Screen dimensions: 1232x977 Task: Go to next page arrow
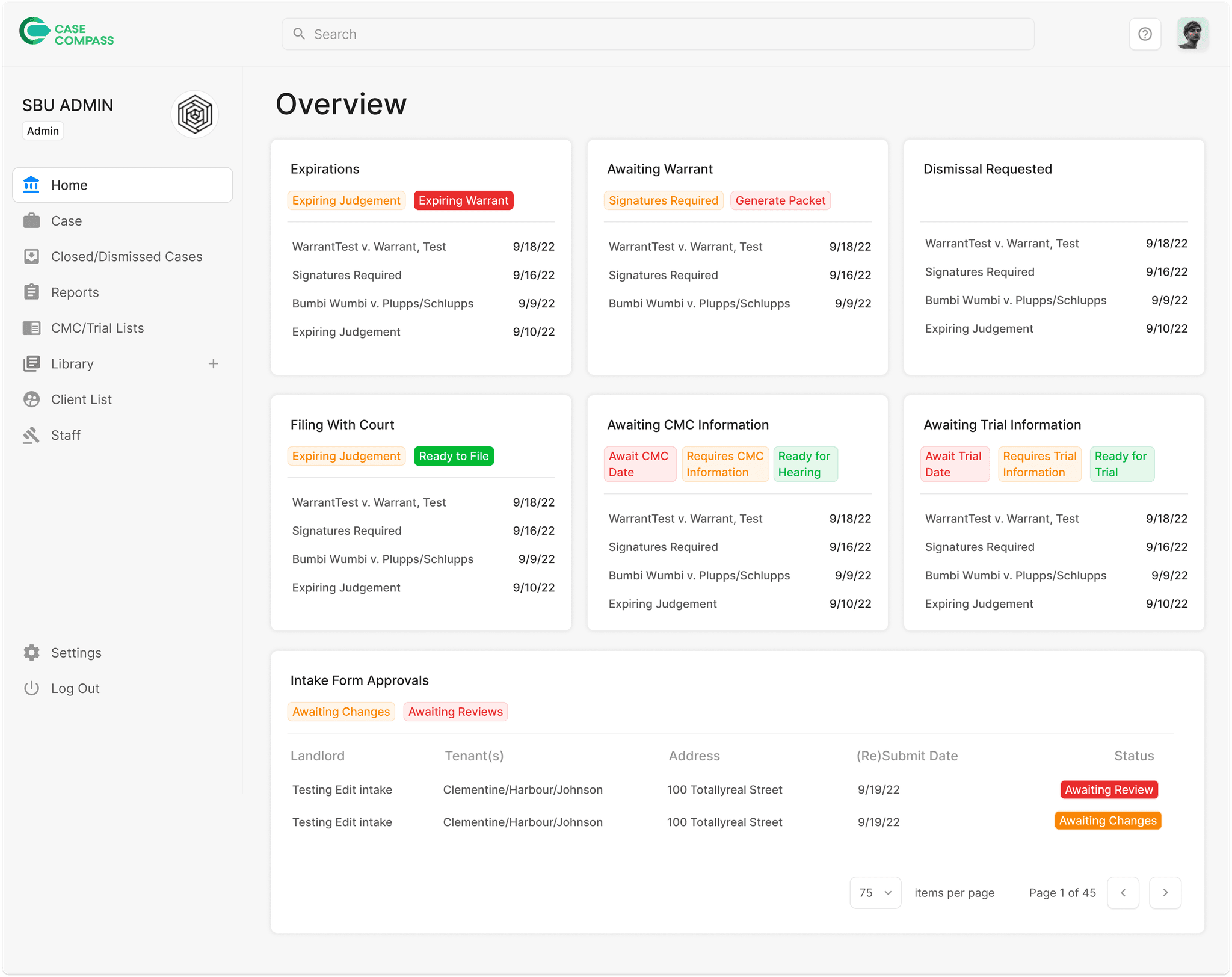click(x=1165, y=893)
